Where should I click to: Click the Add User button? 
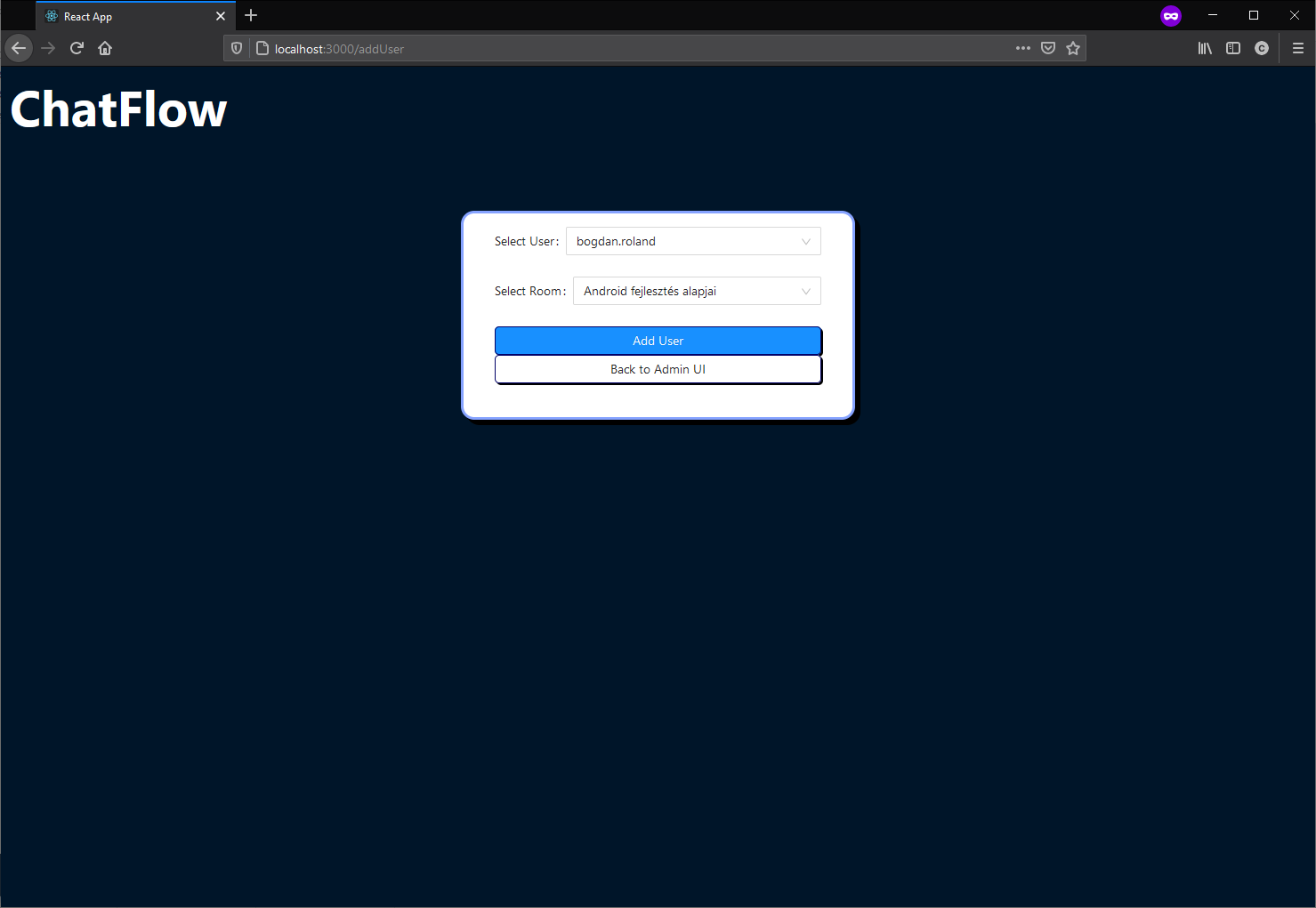pyautogui.click(x=658, y=341)
